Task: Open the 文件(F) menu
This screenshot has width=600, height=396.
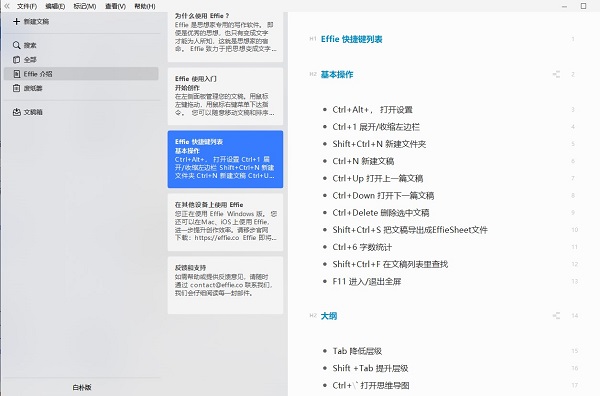Action: pyautogui.click(x=27, y=6)
